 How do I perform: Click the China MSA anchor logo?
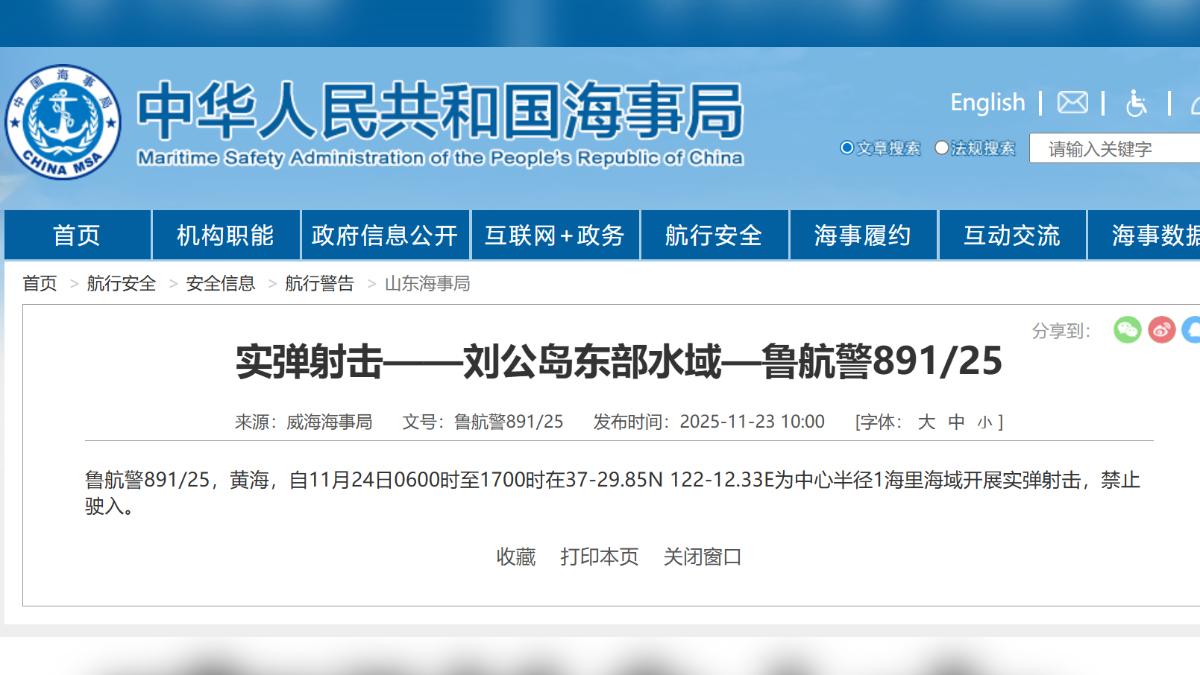click(x=62, y=122)
